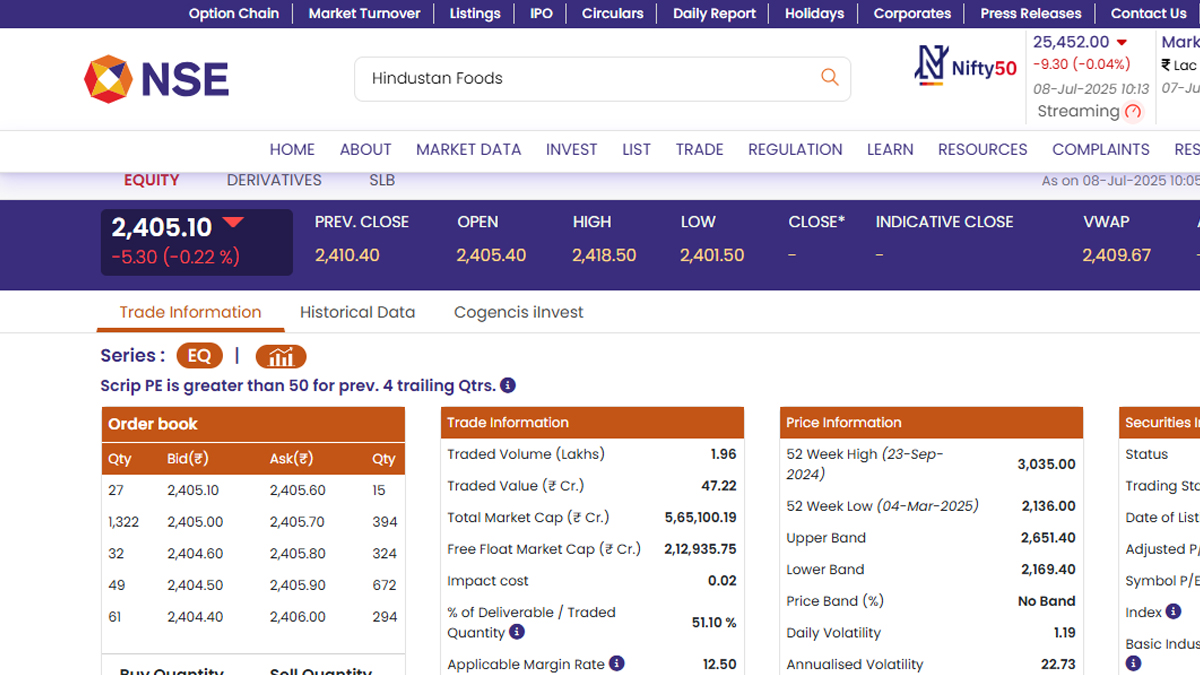Click the red down triangle beside 2,405.10

pyautogui.click(x=233, y=223)
